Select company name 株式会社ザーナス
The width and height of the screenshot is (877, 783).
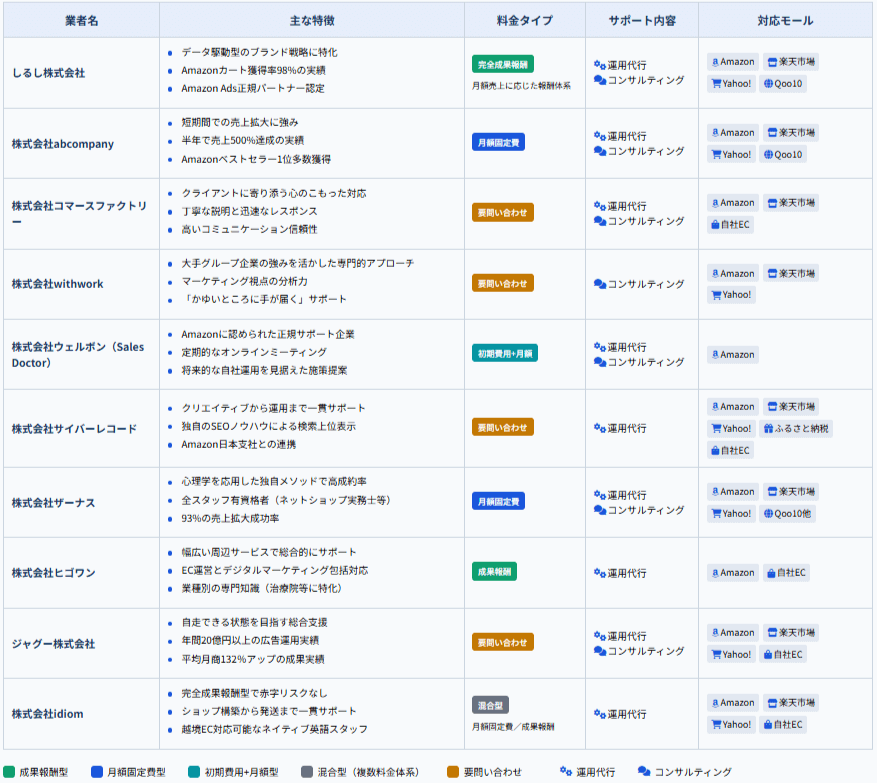pos(54,503)
